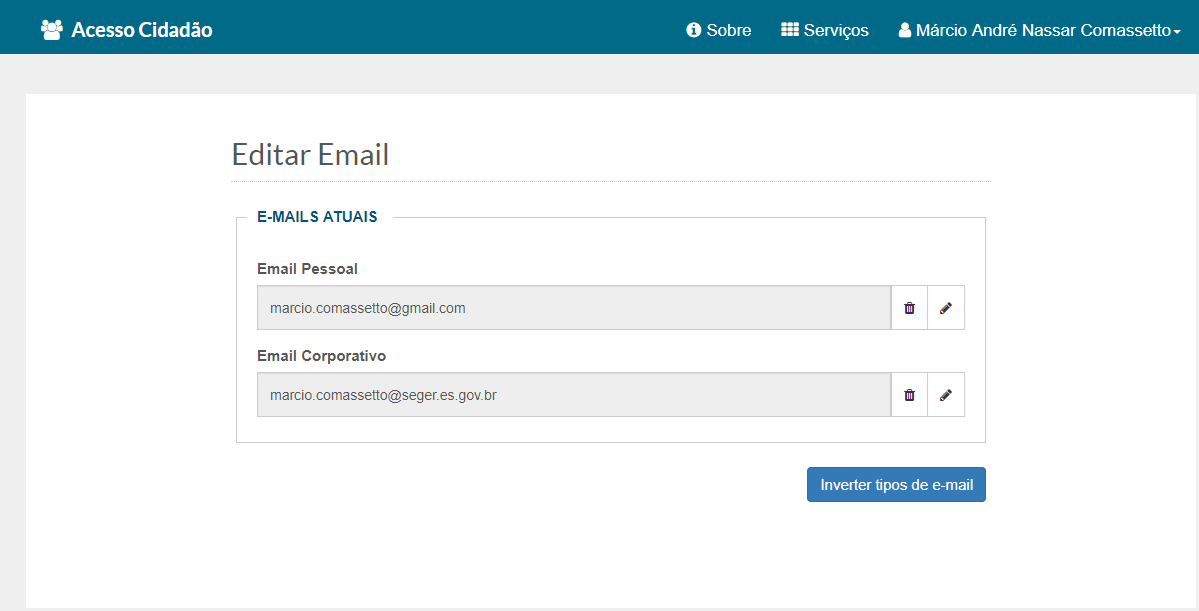Click the Serviços grid icon
This screenshot has width=1199, height=611.
click(x=790, y=30)
